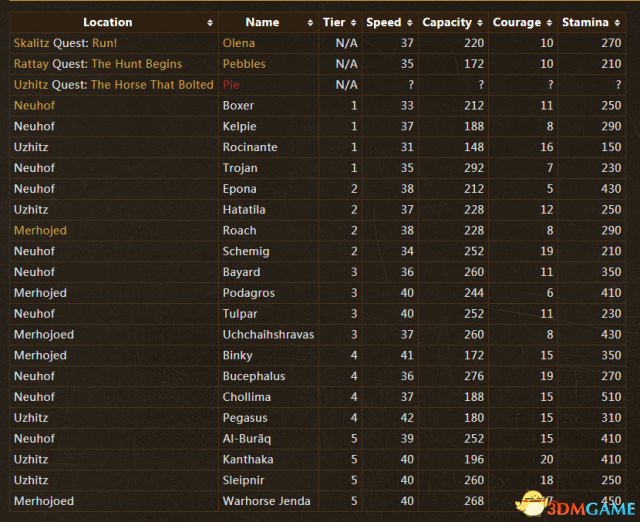Select the Roach name cell
This screenshot has width=640, height=522.
coord(268,231)
